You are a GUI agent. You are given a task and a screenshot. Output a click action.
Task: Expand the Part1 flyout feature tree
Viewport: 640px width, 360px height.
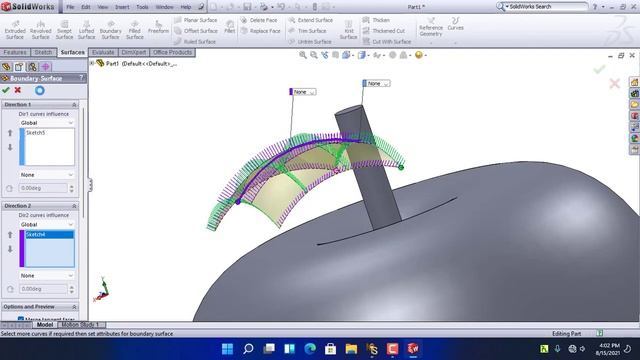[92, 63]
